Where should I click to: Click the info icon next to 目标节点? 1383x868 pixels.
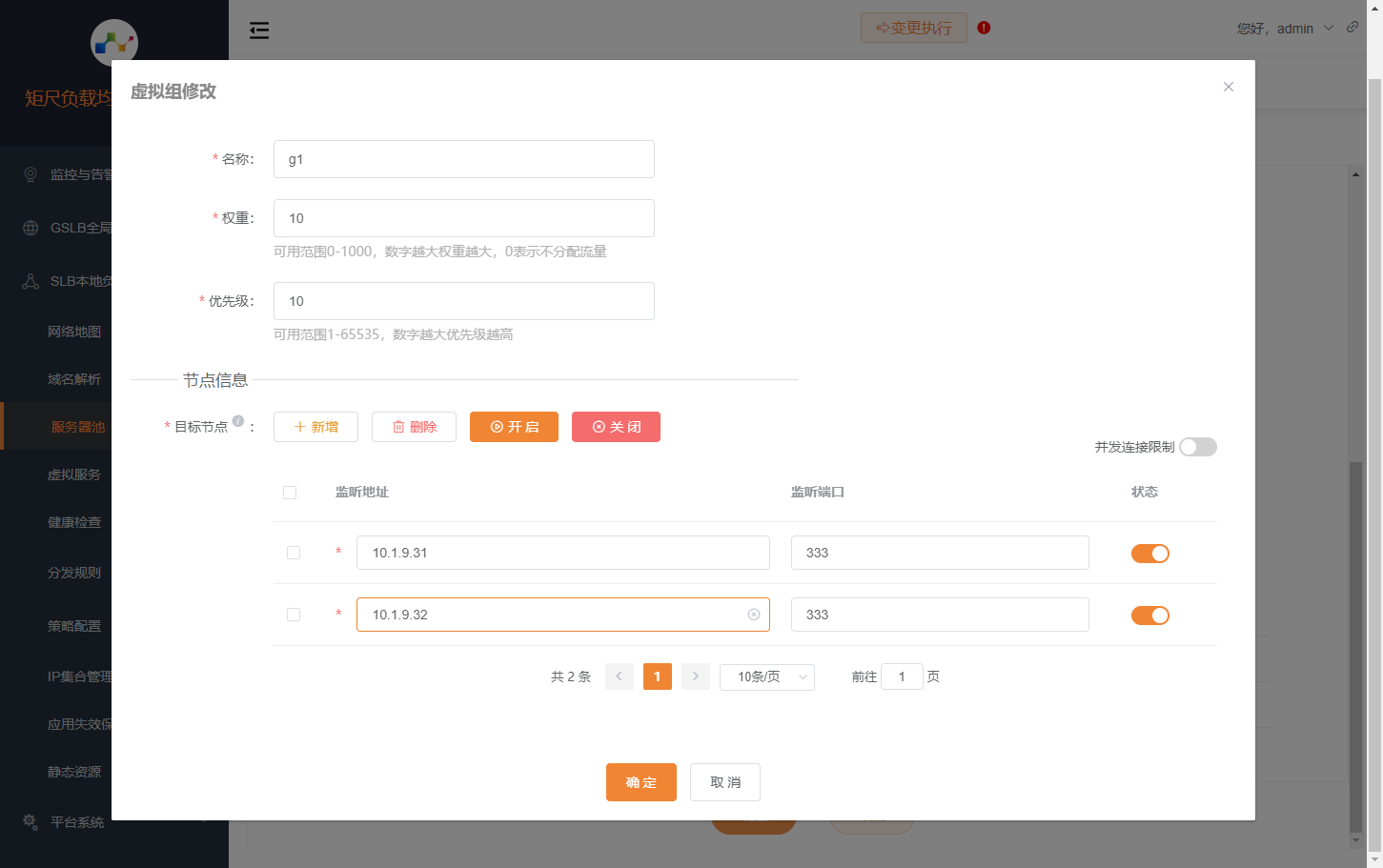click(238, 421)
